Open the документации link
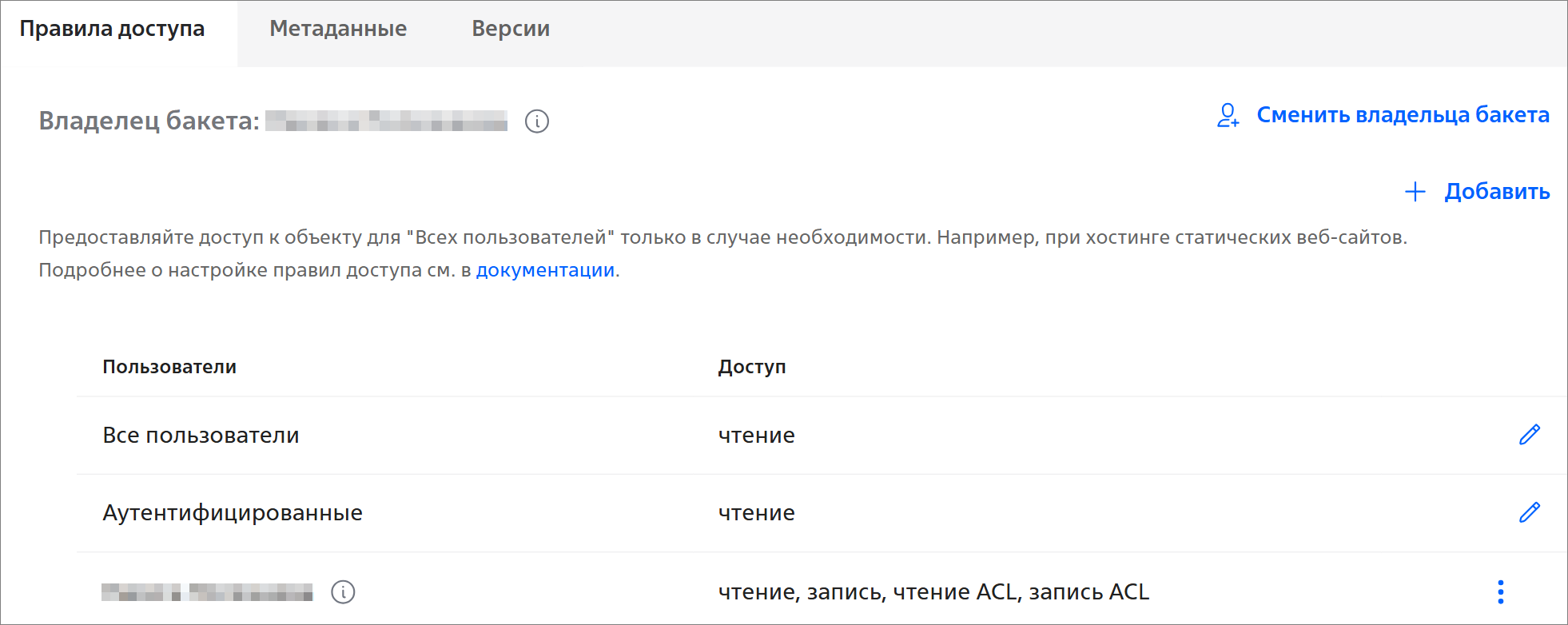This screenshot has width=1568, height=625. [545, 270]
